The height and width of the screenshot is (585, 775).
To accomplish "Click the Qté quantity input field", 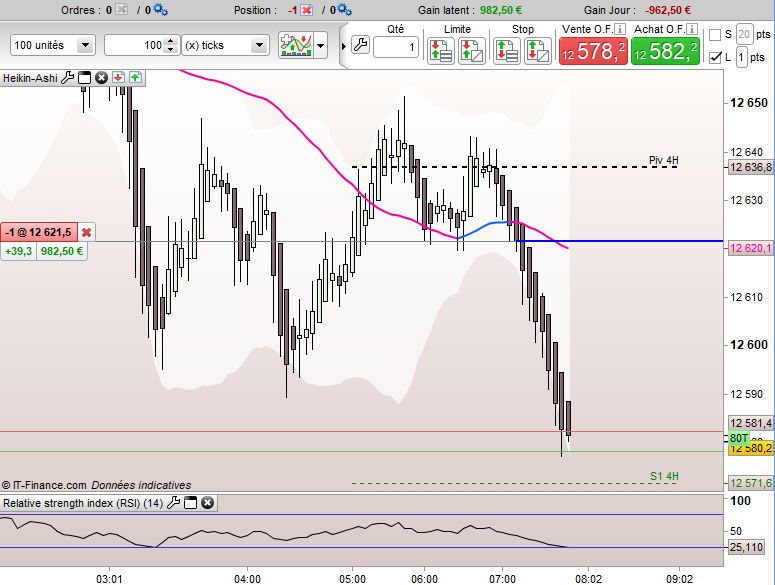I will pos(395,47).
